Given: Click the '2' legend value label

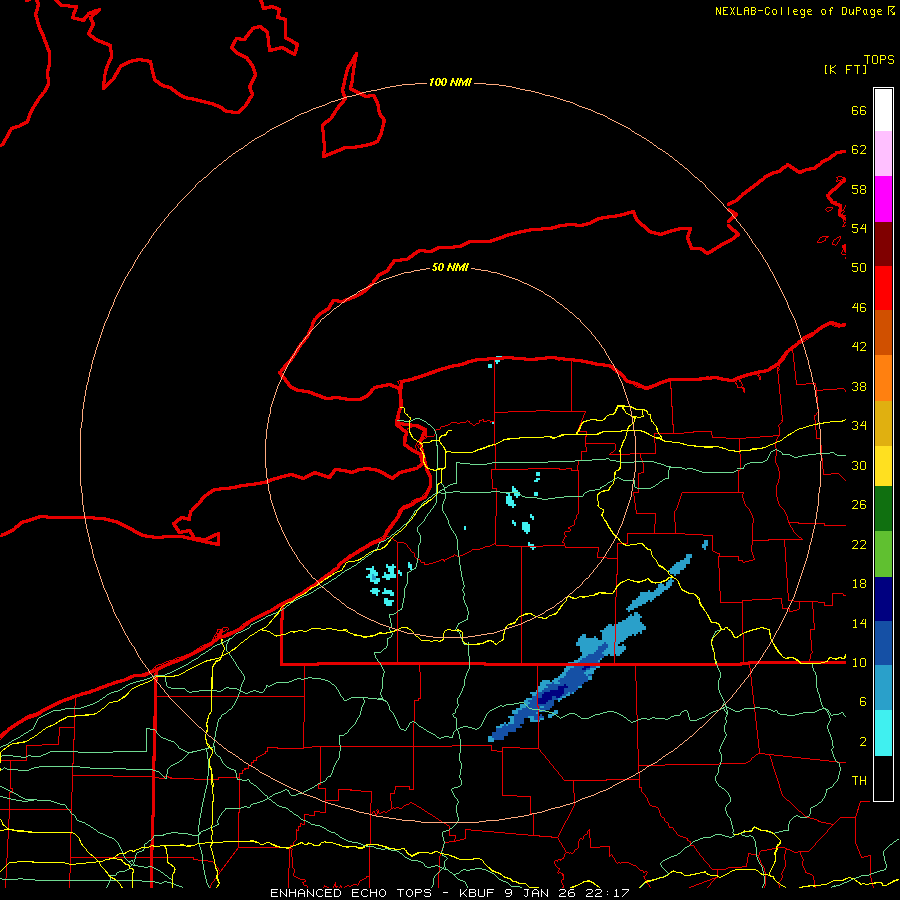Looking at the screenshot, I should click(x=863, y=742).
